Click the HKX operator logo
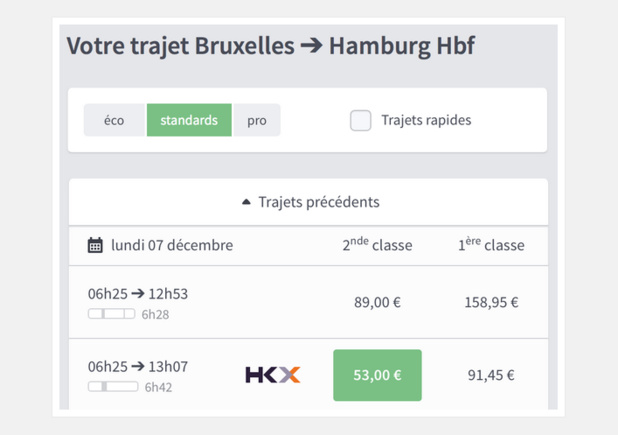This screenshot has height=435, width=618. pos(273,375)
